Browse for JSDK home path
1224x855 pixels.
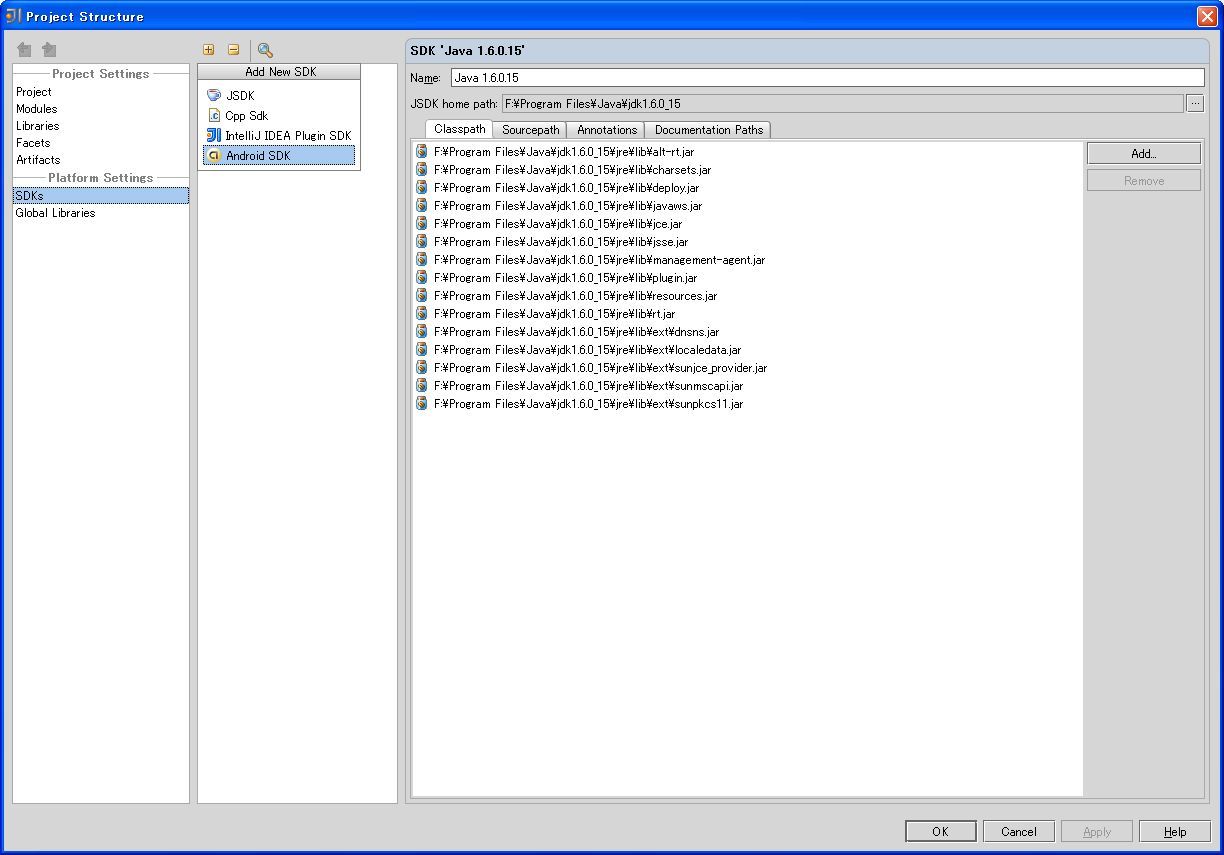(1195, 104)
